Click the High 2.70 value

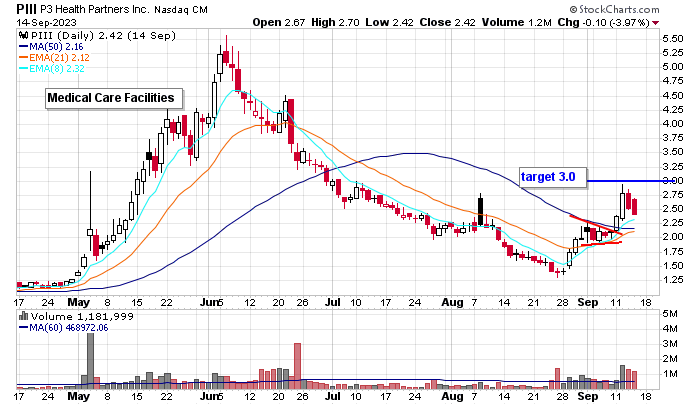click(335, 22)
